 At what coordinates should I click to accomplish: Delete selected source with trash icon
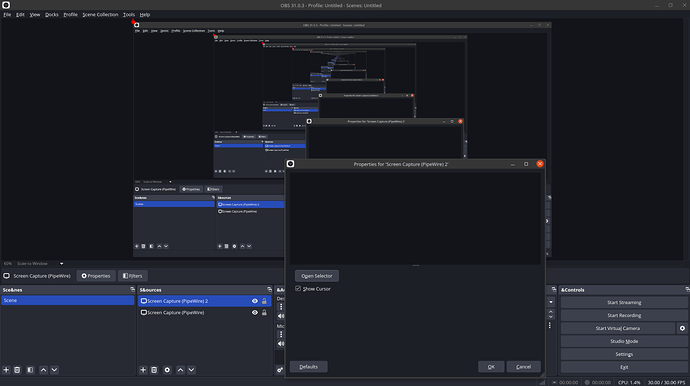(154, 370)
